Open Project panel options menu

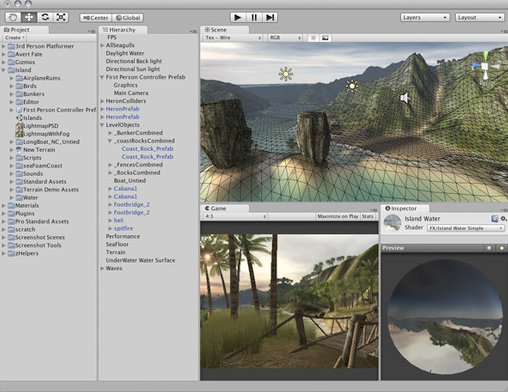click(x=92, y=31)
